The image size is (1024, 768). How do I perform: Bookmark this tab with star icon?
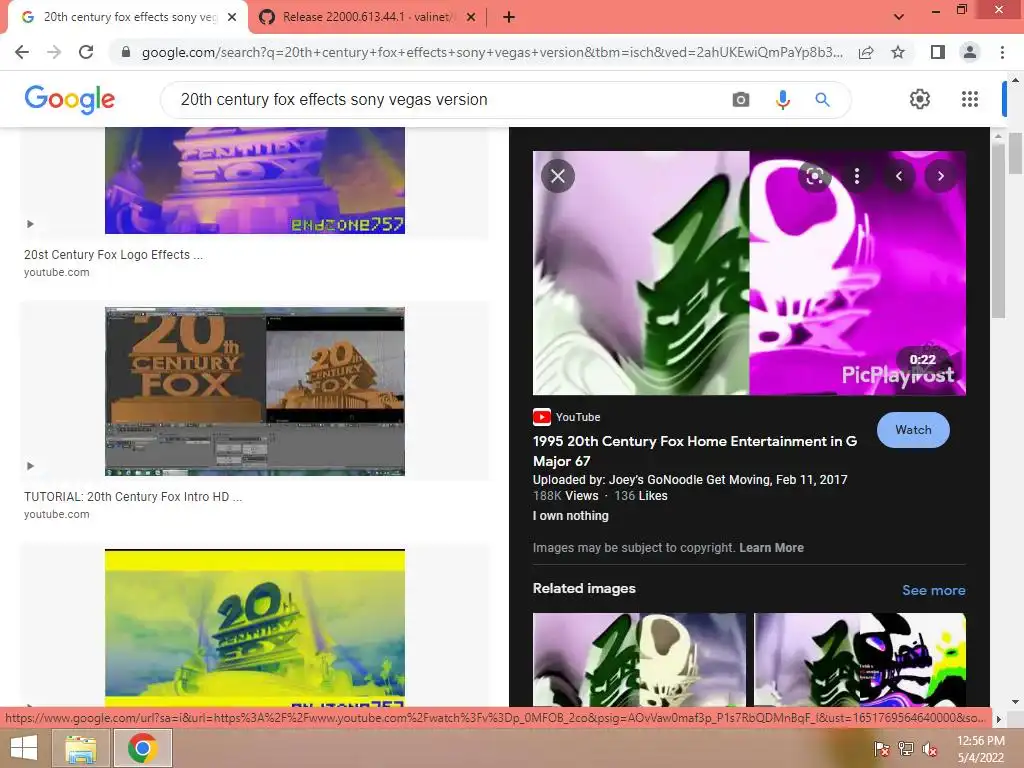[898, 52]
